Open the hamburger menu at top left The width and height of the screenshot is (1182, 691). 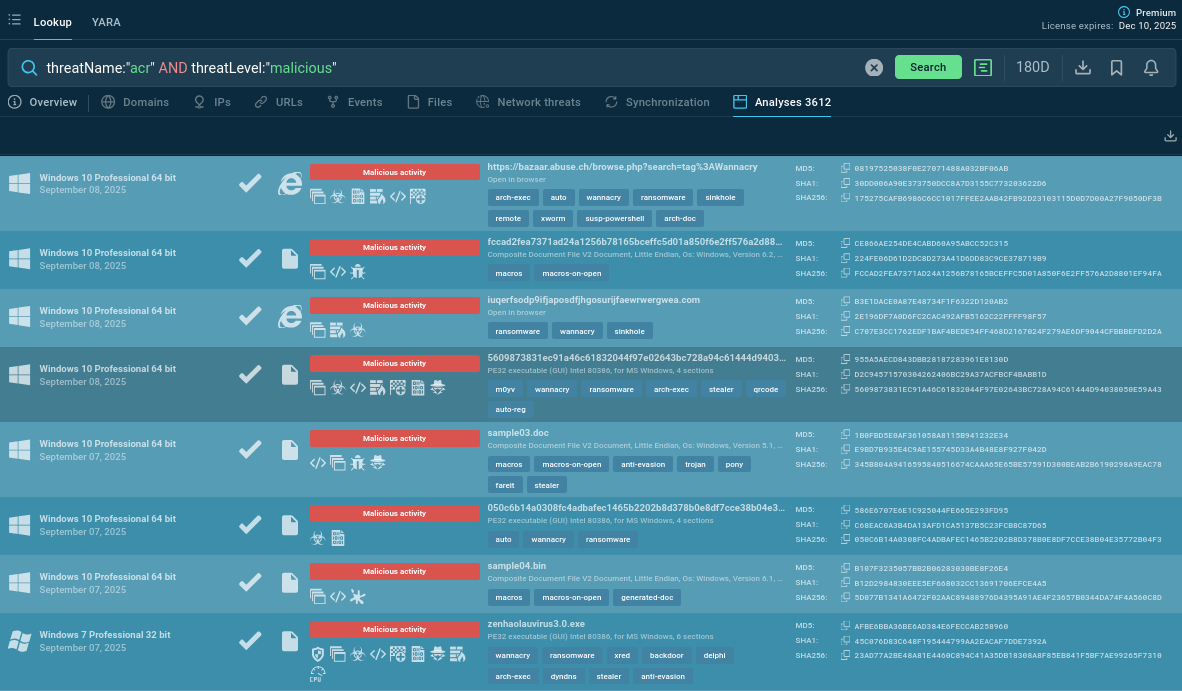14,20
